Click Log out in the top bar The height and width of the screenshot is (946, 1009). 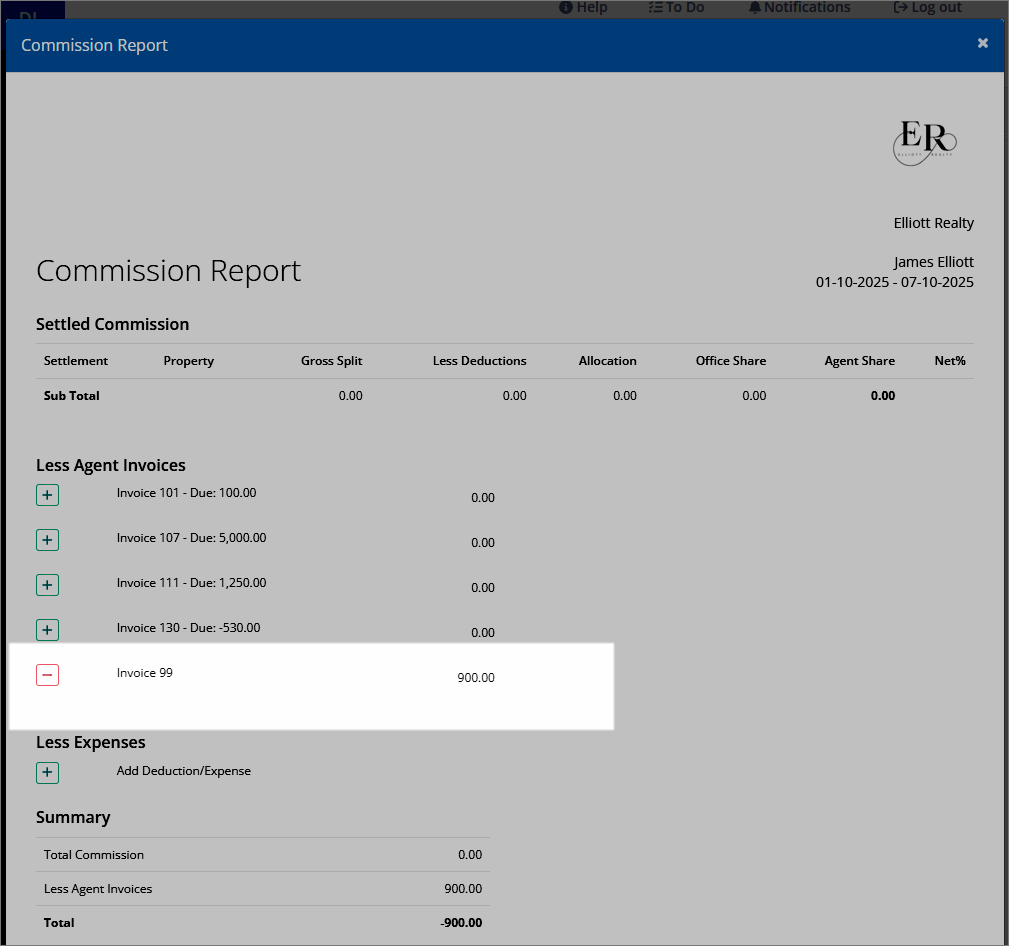point(927,8)
